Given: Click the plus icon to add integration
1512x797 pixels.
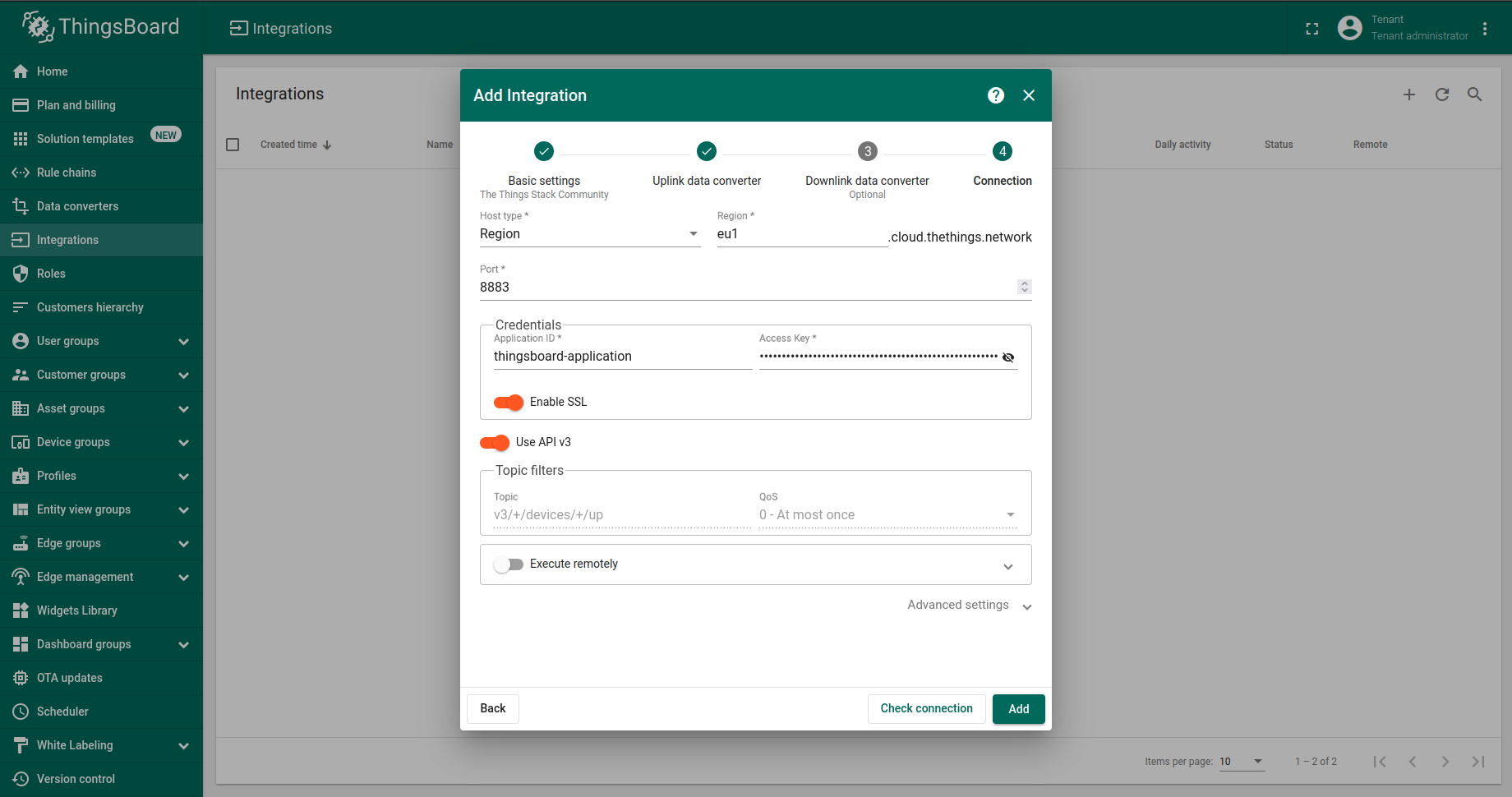Looking at the screenshot, I should click(x=1409, y=94).
